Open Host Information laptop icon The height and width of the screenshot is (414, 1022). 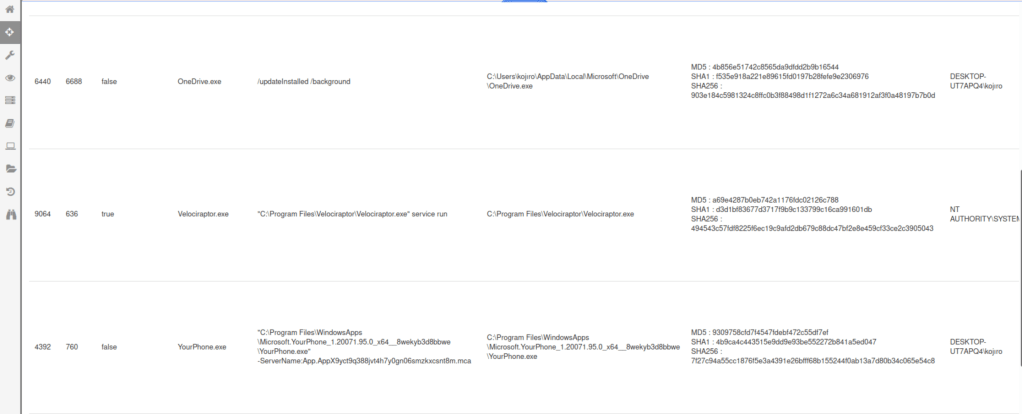pyautogui.click(x=10, y=146)
